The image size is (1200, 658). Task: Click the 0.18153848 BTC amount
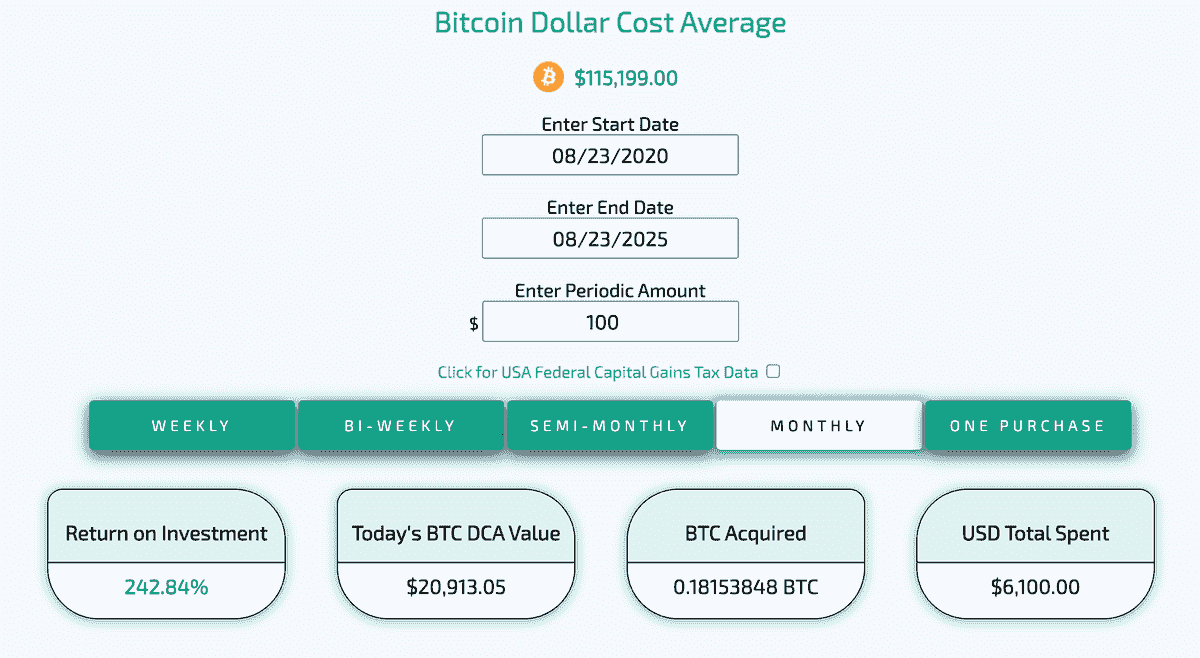point(746,587)
